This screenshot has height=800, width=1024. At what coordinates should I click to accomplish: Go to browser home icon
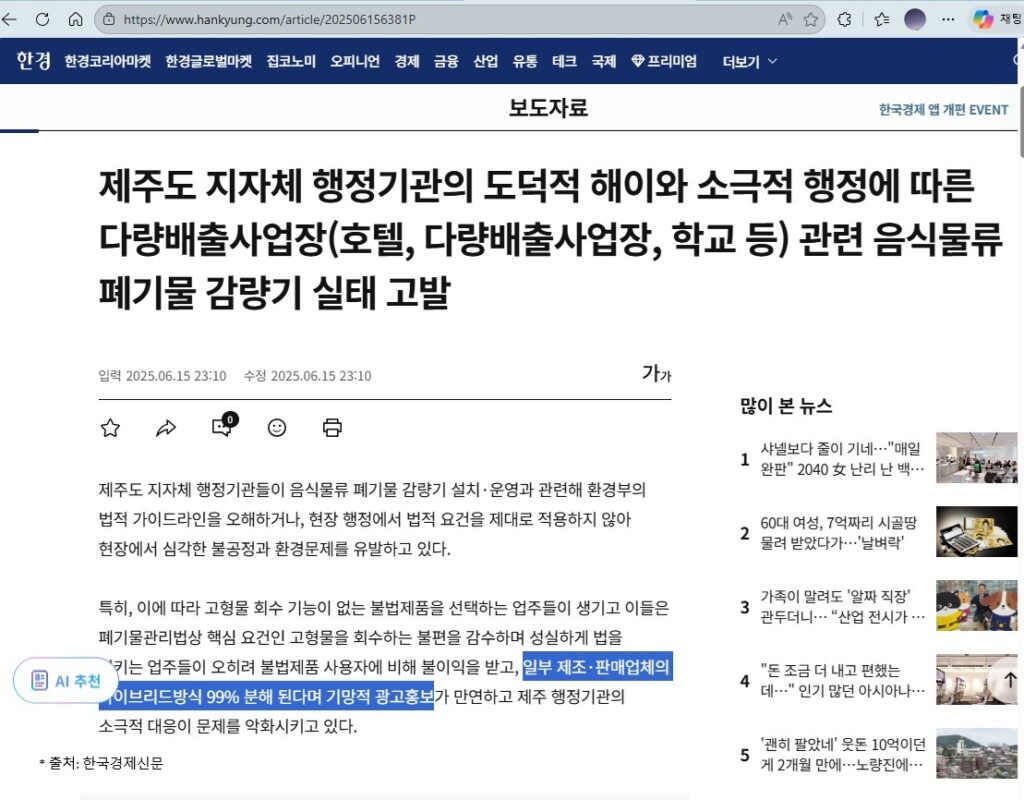click(76, 20)
